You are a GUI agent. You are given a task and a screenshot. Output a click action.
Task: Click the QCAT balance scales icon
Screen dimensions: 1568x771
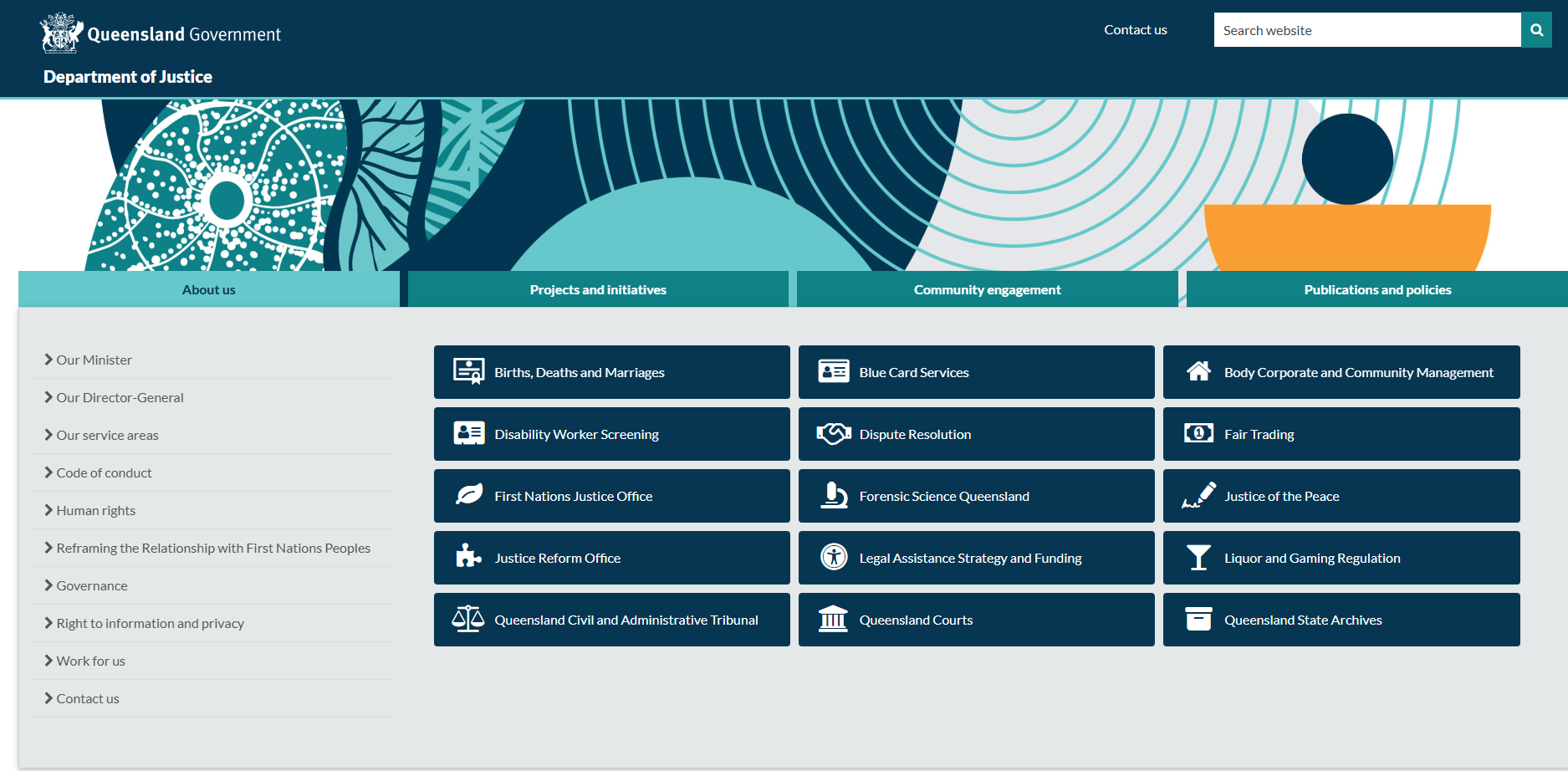[x=468, y=619]
